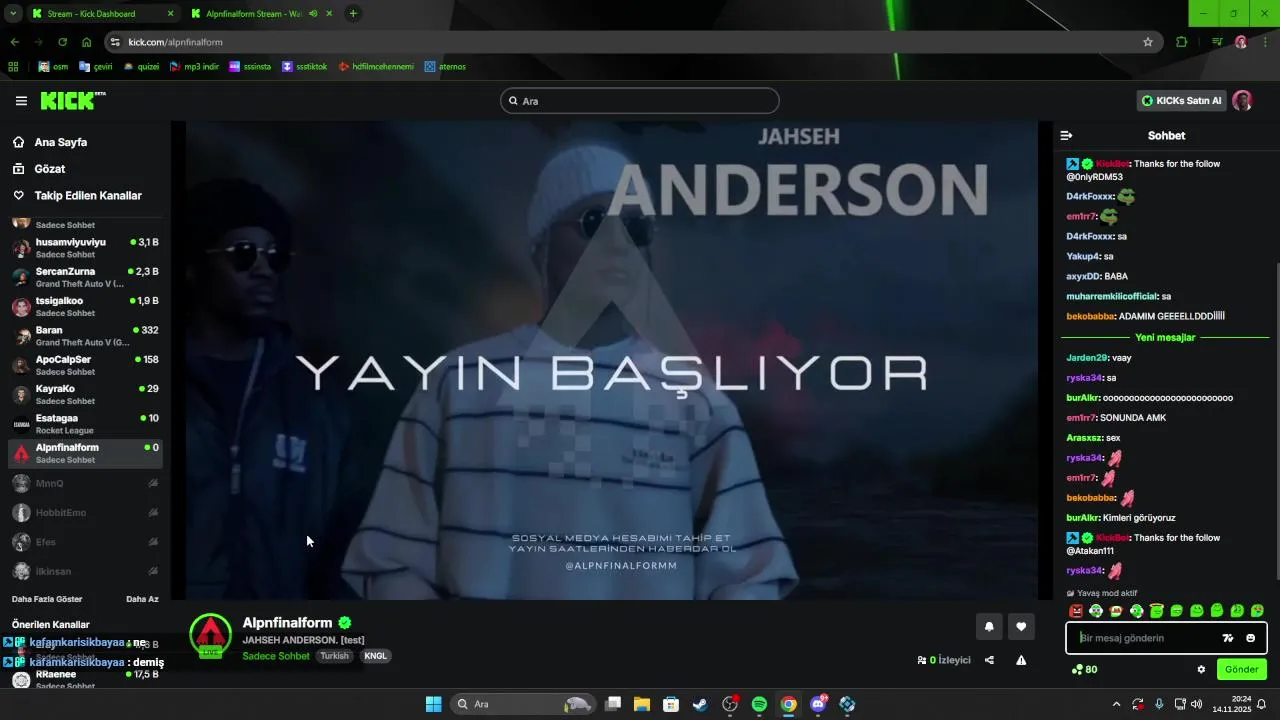Viewport: 1280px width, 720px height.
Task: Click the KICKs Satın Al button
Action: (1181, 100)
